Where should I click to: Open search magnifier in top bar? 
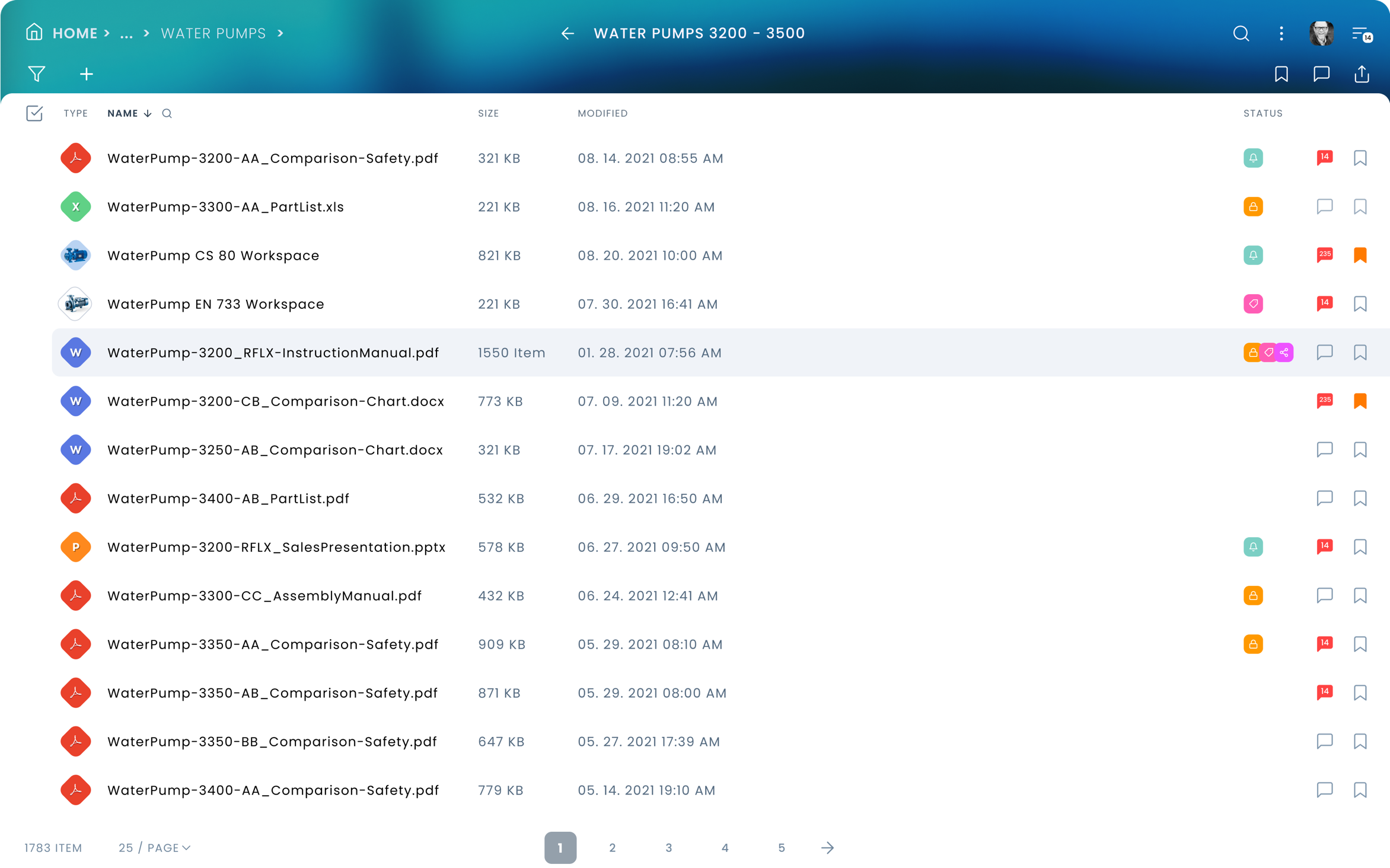[1241, 34]
